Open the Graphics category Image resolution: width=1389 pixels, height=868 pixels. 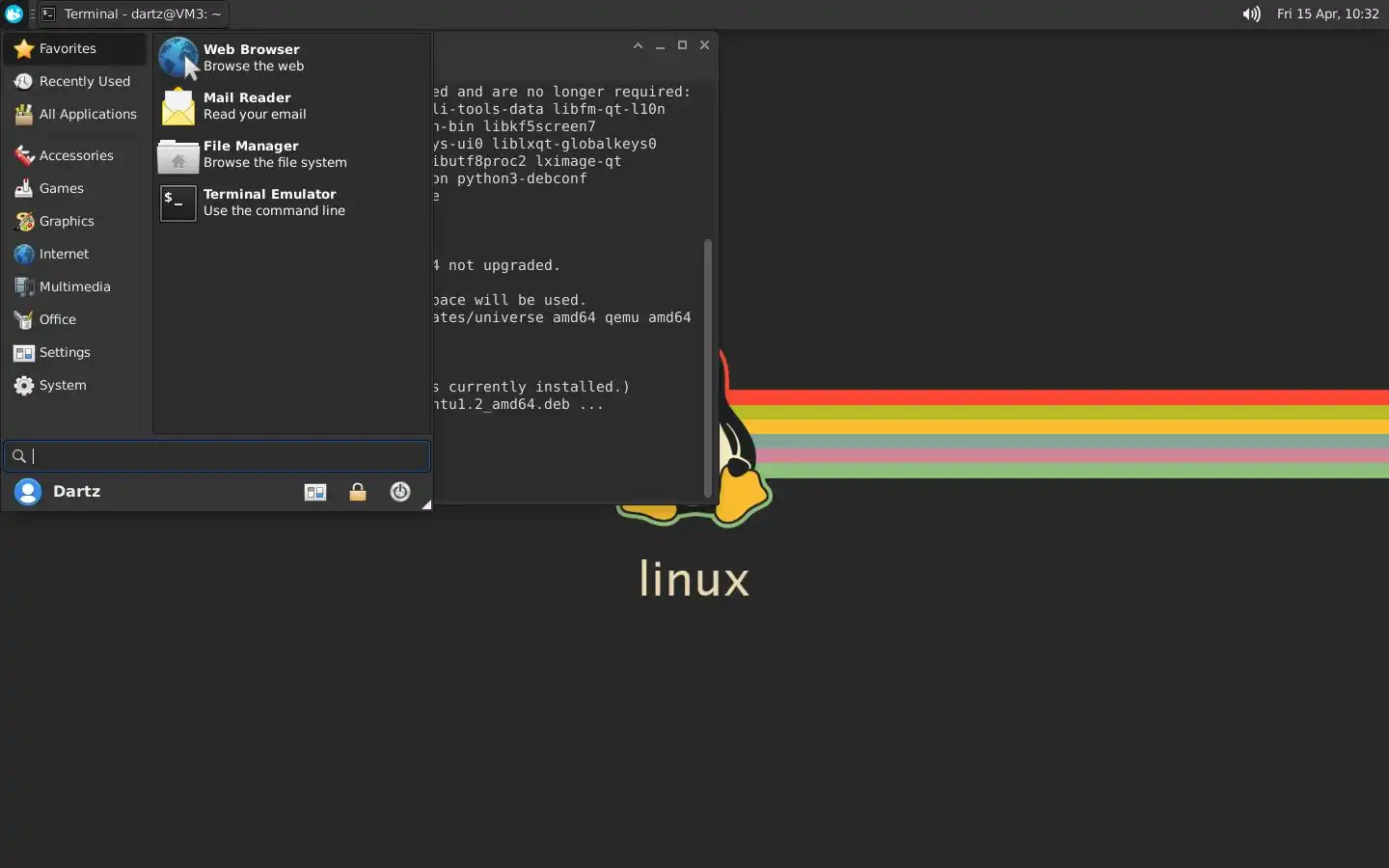75,221
